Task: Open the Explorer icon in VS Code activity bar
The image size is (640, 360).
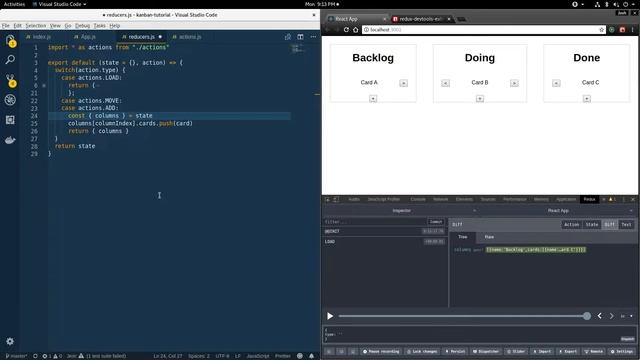Action: point(10,40)
